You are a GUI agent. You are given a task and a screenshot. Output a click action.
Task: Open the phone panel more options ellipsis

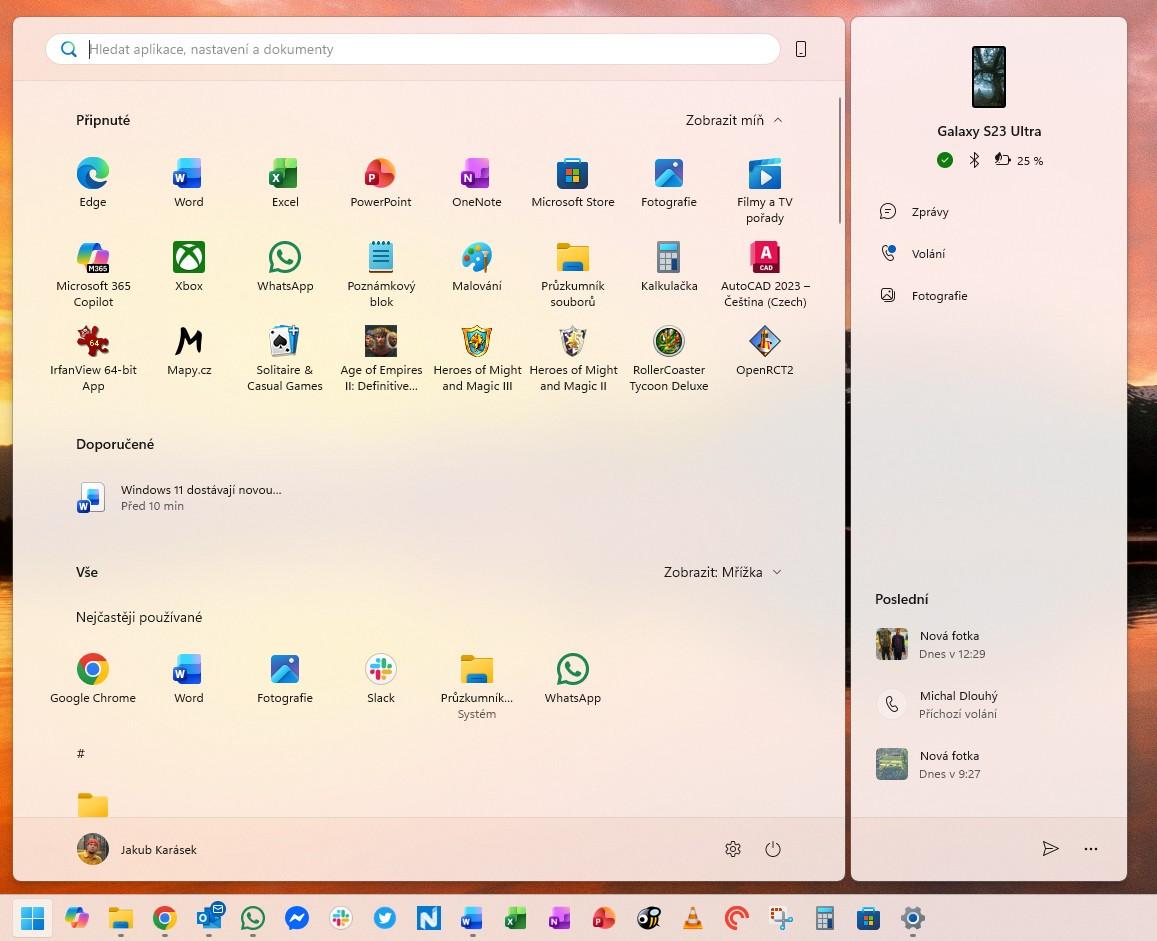point(1091,849)
